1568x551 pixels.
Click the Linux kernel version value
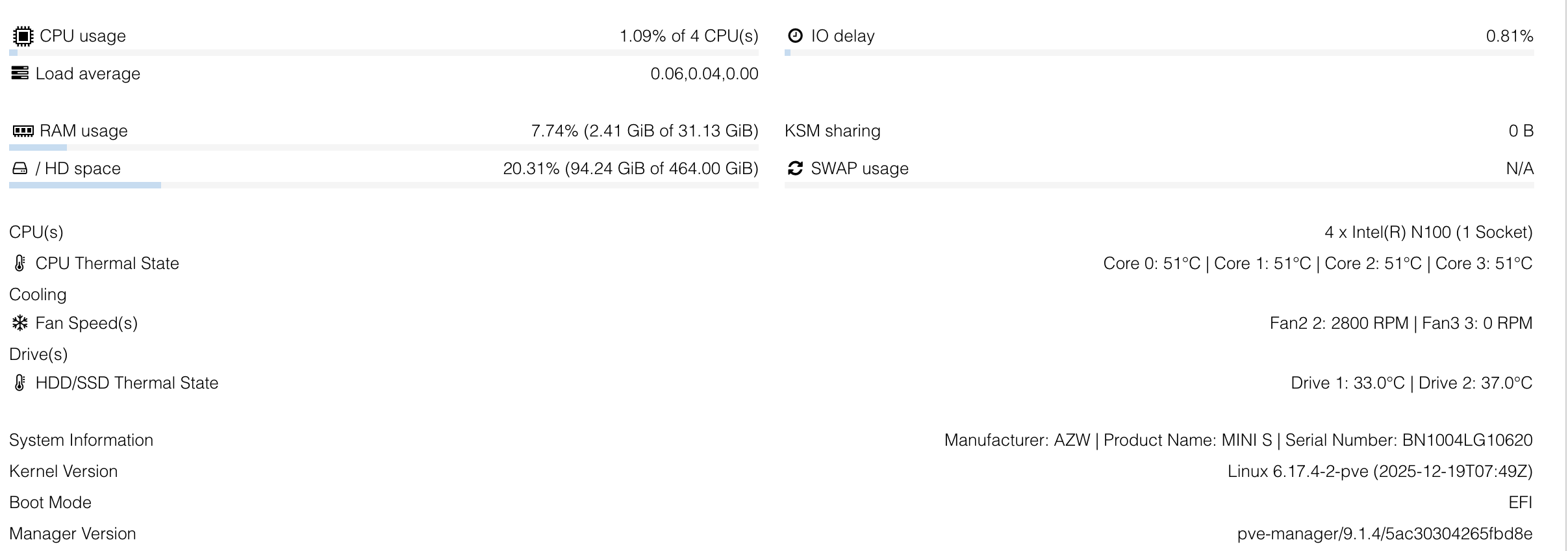tap(1380, 471)
